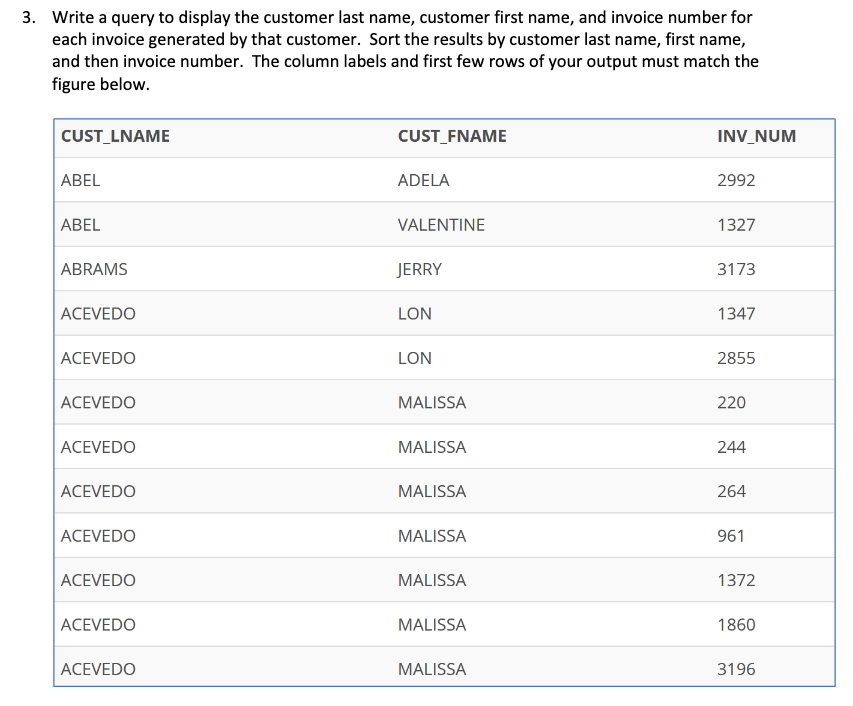This screenshot has height=706, width=853.
Task: Click the INV_NUM column header
Action: (x=755, y=135)
